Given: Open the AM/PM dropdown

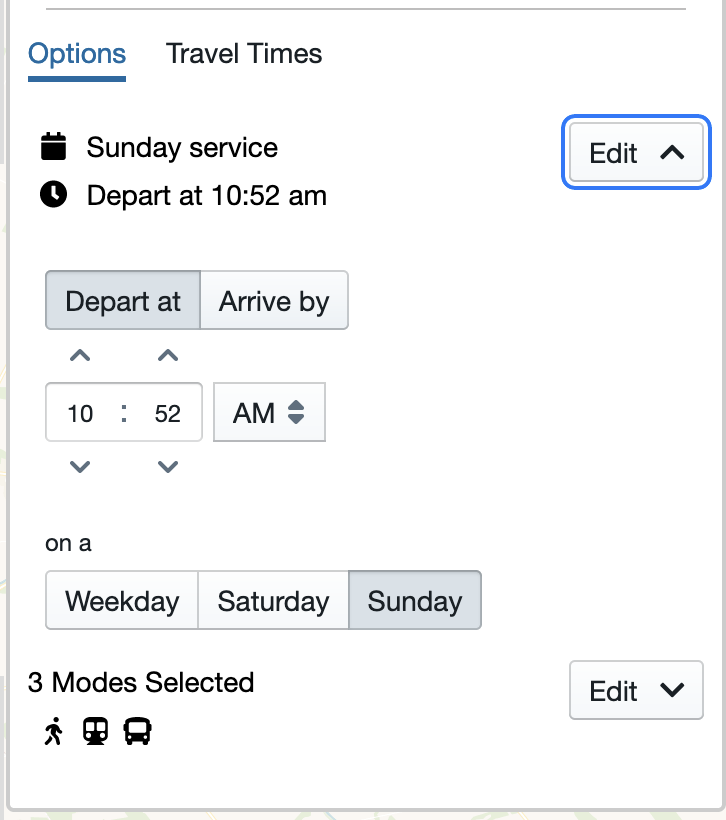Looking at the screenshot, I should (x=269, y=412).
